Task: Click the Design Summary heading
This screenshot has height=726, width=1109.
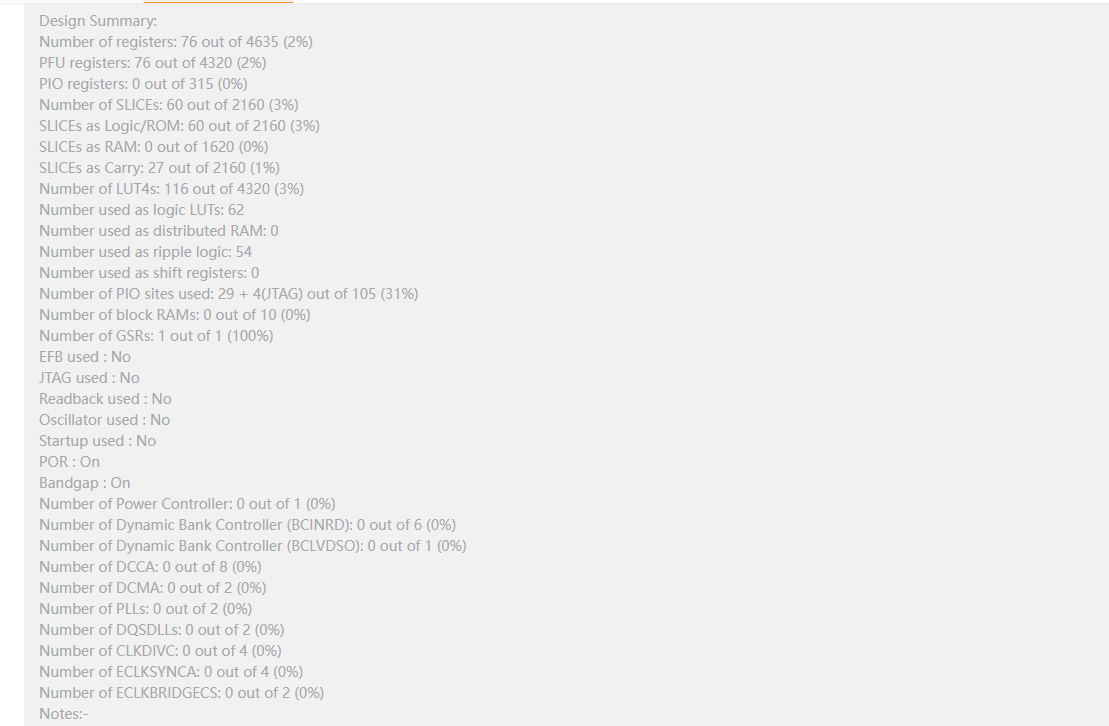Action: (98, 21)
